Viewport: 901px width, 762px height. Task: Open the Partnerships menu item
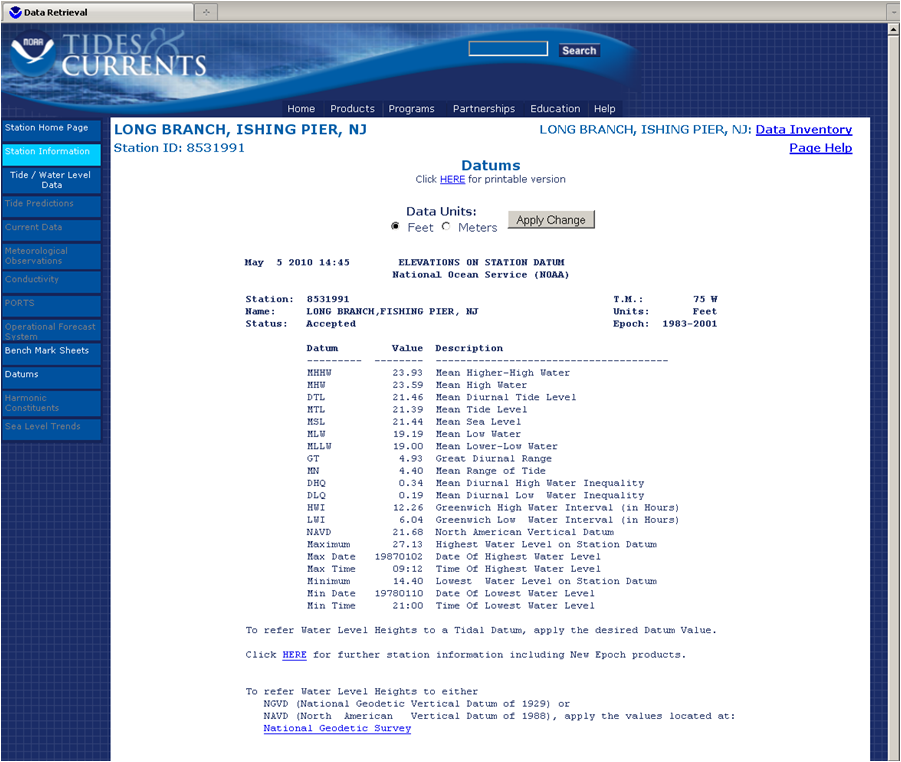(x=484, y=109)
